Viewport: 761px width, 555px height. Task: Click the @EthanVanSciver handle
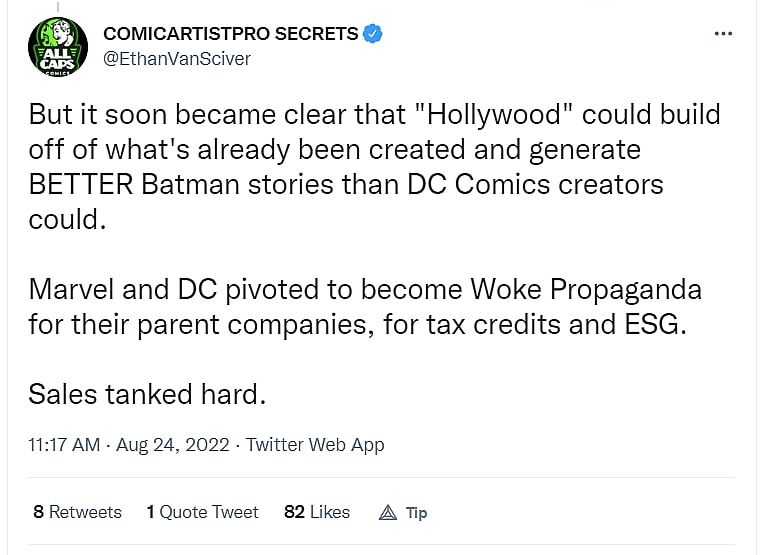[x=176, y=58]
